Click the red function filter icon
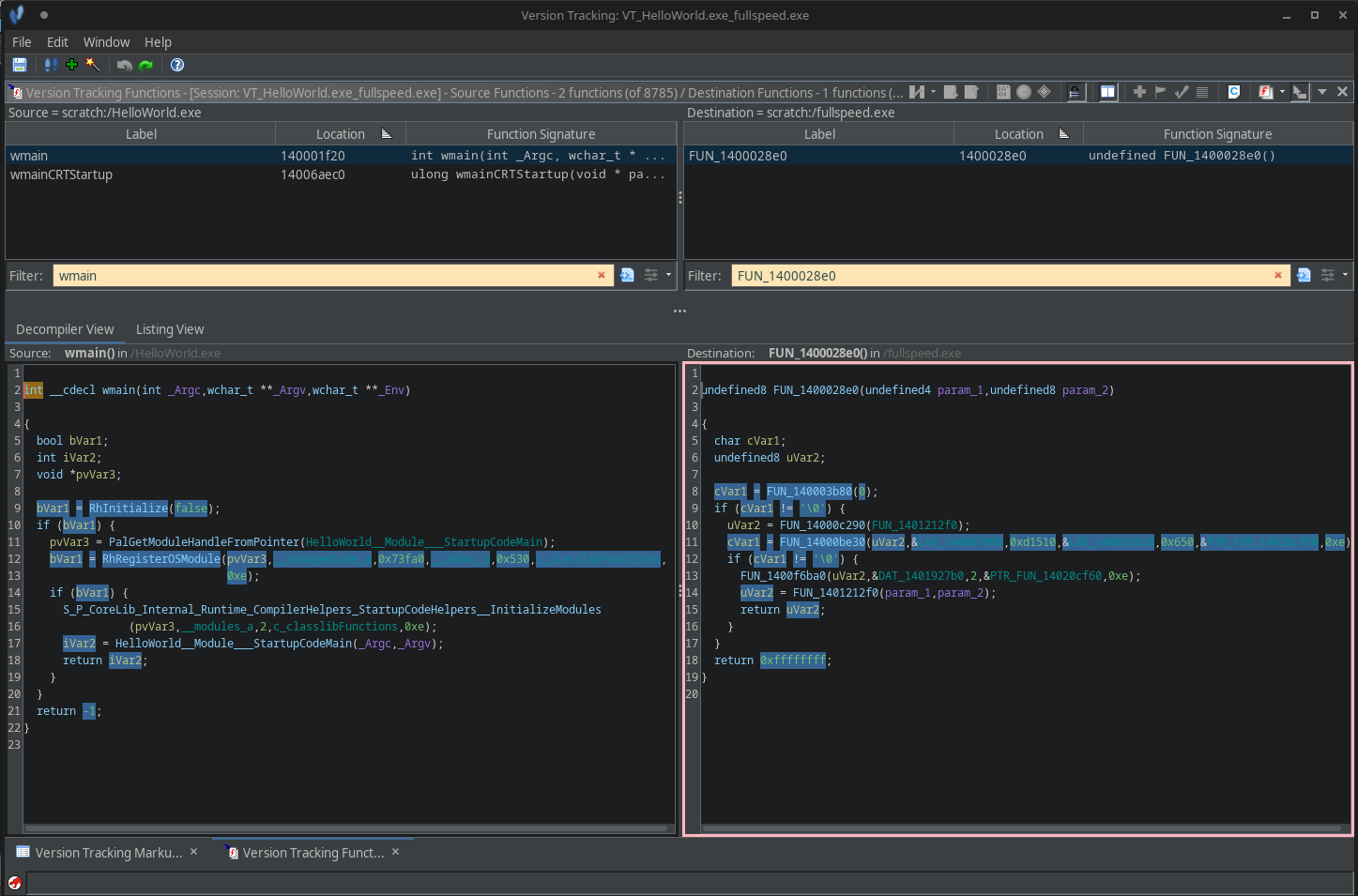This screenshot has width=1358, height=896. [x=1266, y=92]
